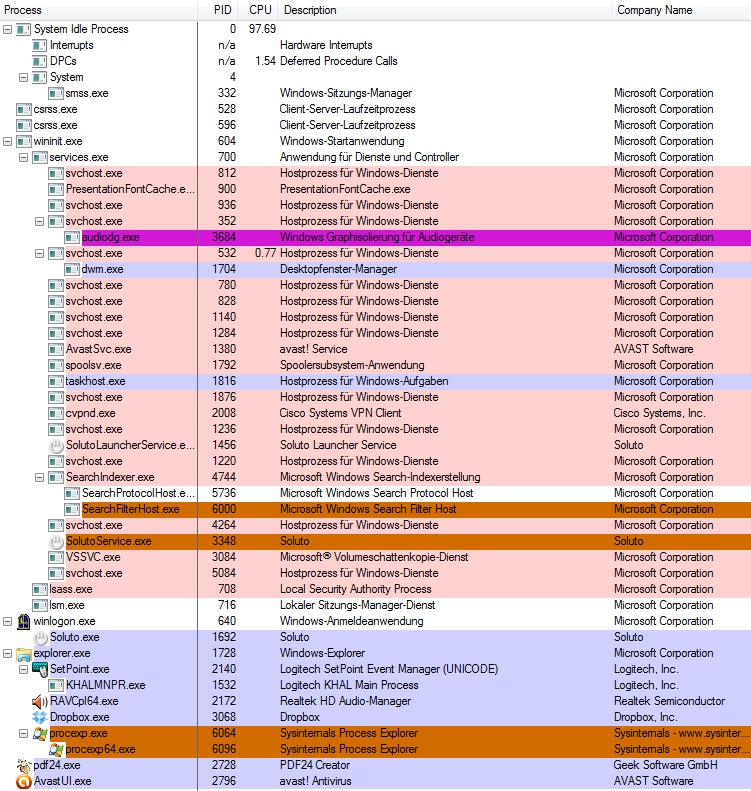The height and width of the screenshot is (791, 751).
Task: Click the winlogon.exe process icon
Action: pyautogui.click(x=23, y=622)
